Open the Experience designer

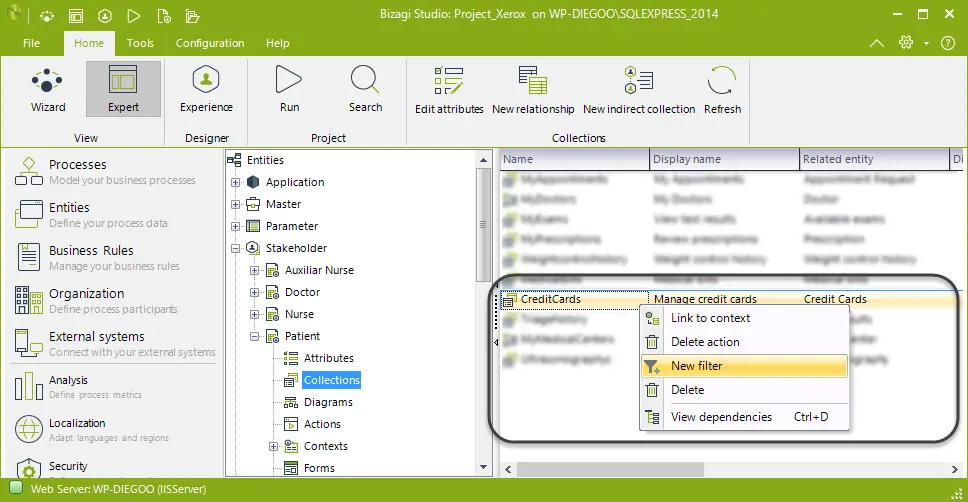click(206, 90)
